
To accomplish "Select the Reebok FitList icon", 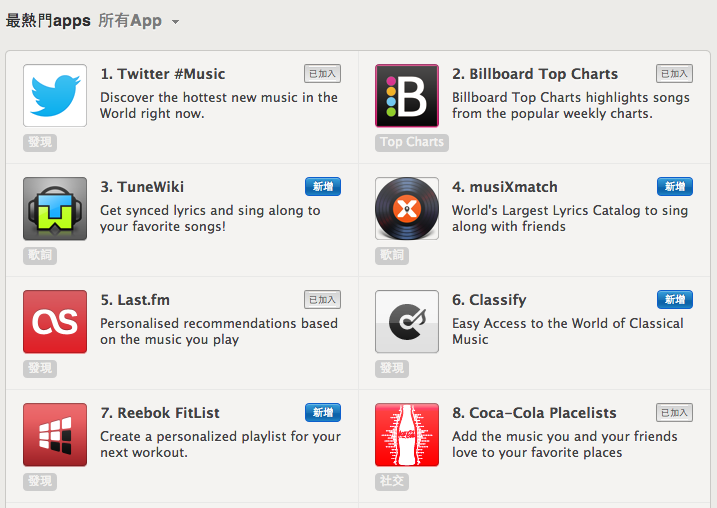I will coord(55,434).
